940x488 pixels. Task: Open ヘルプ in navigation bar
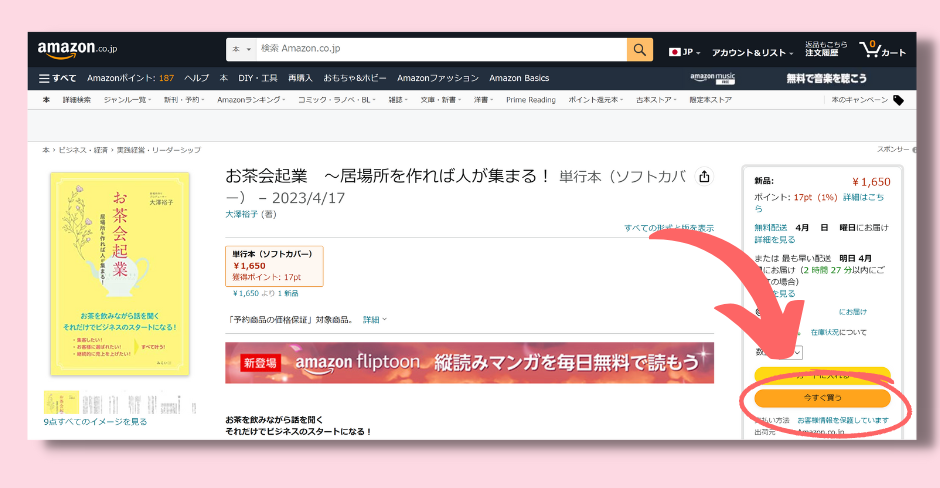197,78
